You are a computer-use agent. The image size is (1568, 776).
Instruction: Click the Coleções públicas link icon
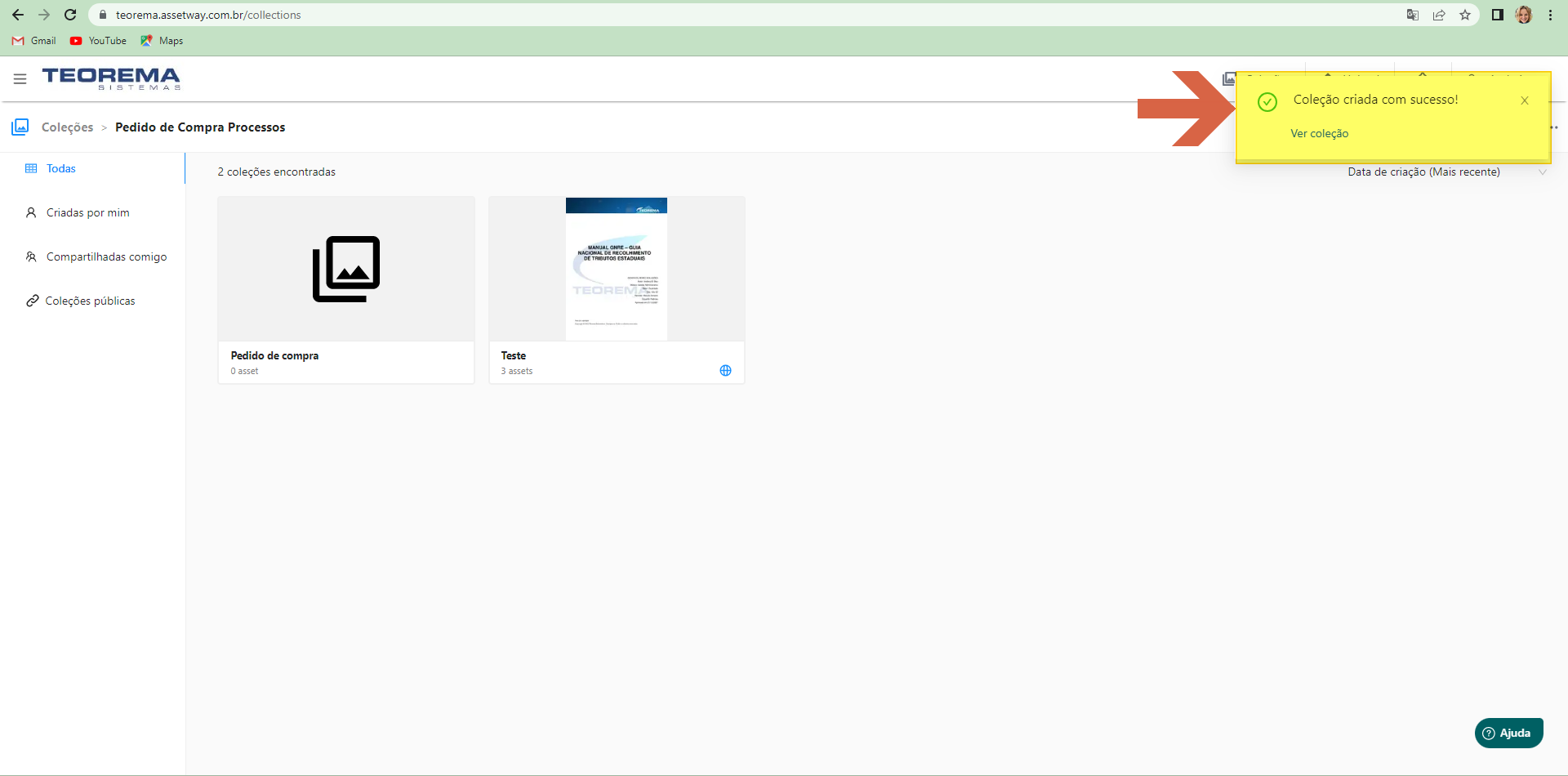(32, 301)
